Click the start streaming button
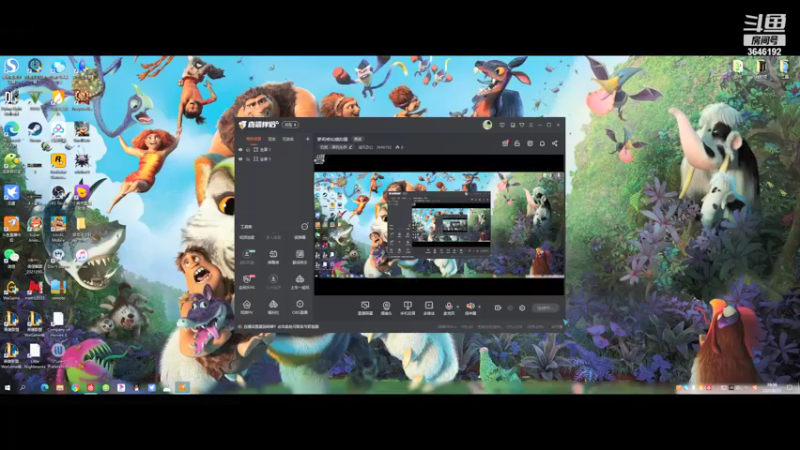 pyautogui.click(x=545, y=308)
